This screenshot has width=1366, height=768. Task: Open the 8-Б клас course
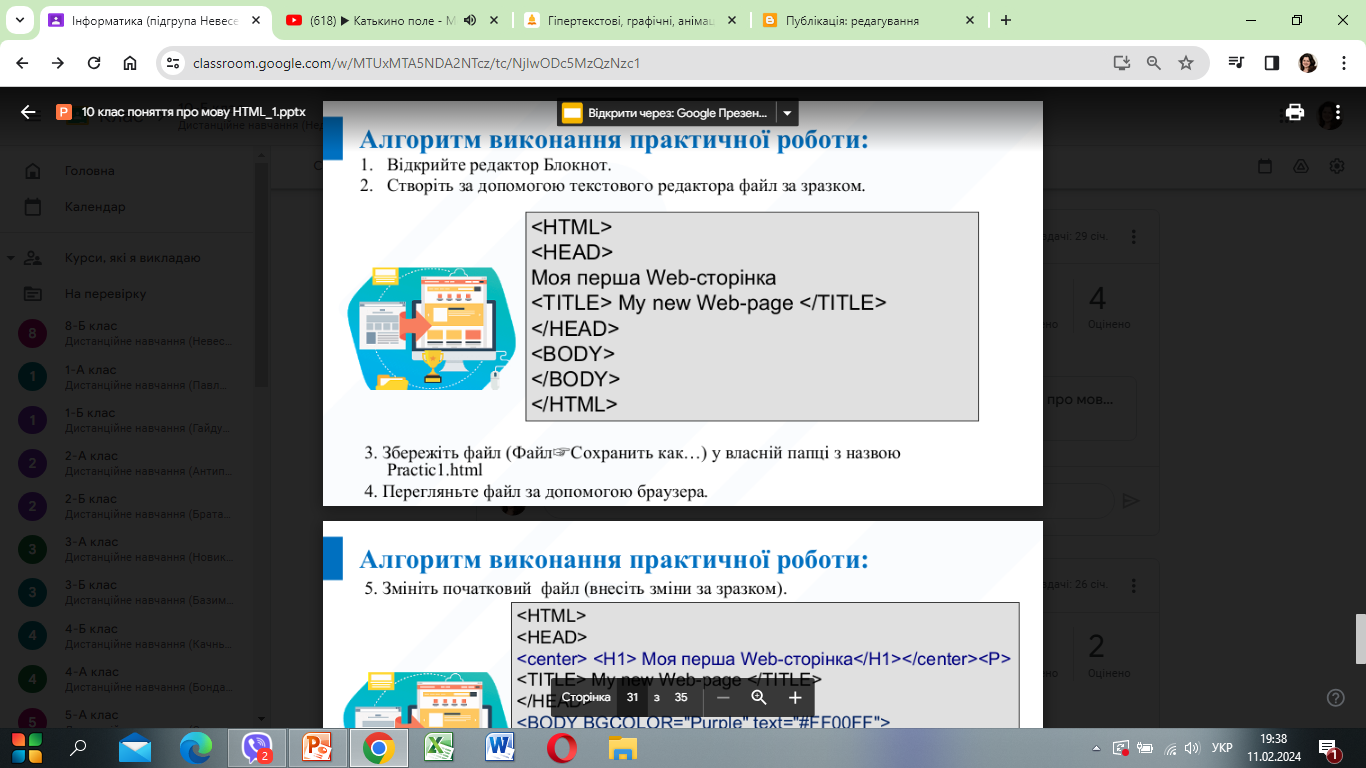[x=130, y=334]
